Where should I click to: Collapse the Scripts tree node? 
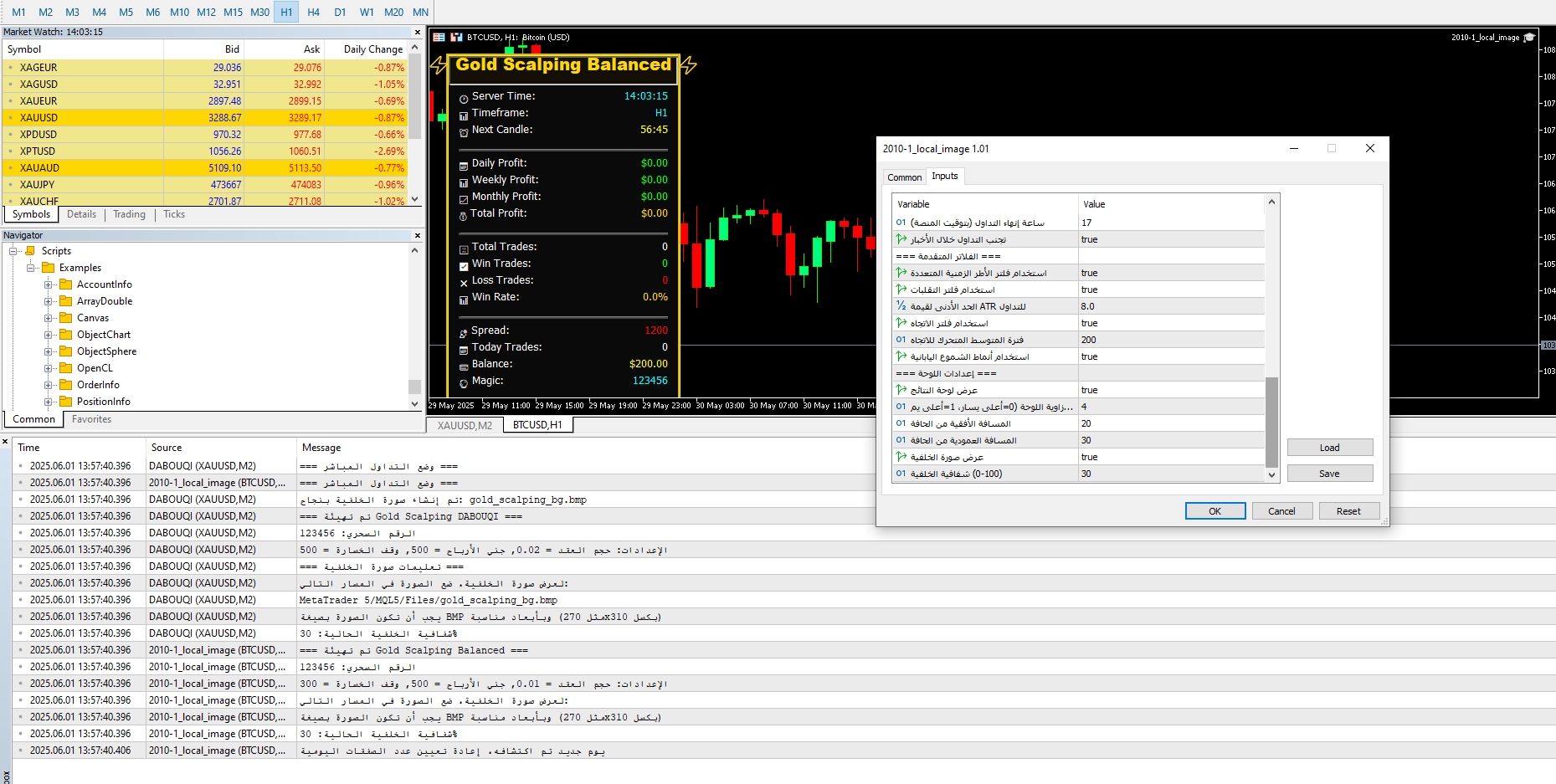click(13, 251)
